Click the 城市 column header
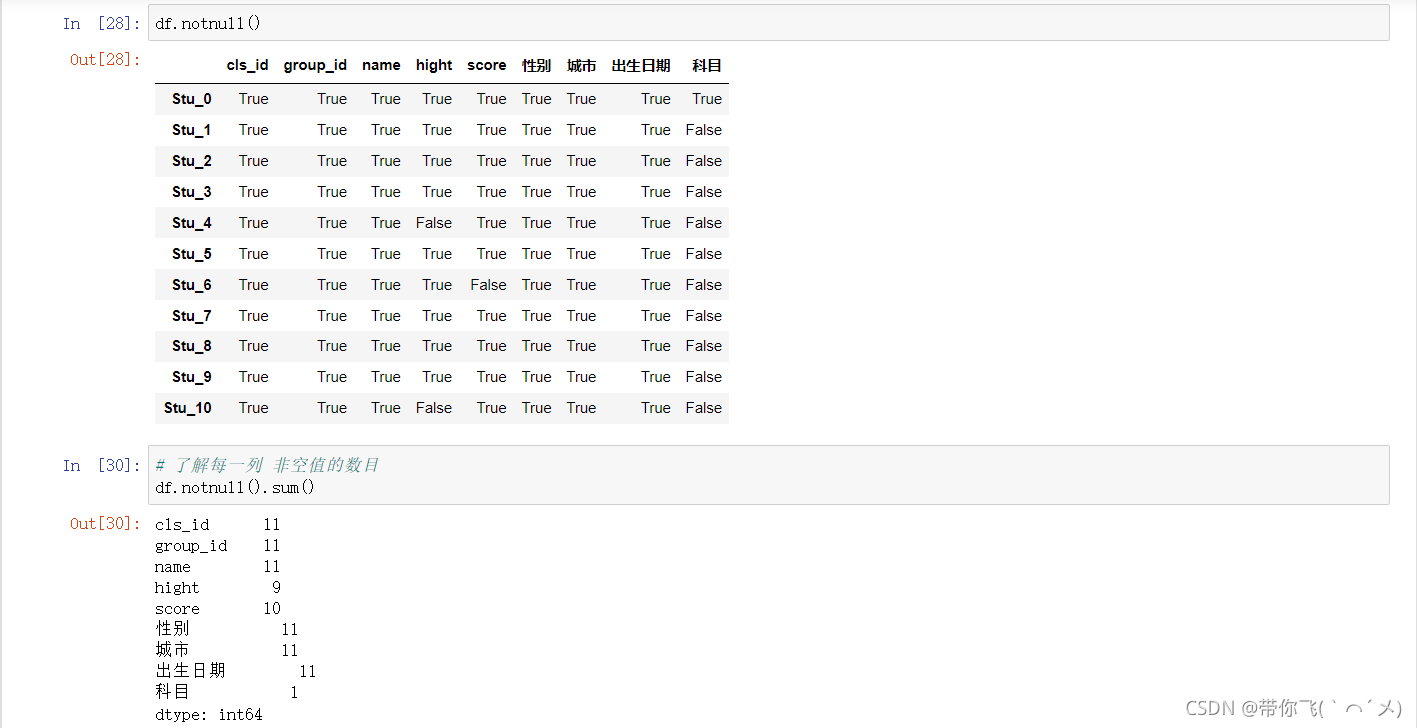Viewport: 1417px width, 728px height. coord(581,65)
